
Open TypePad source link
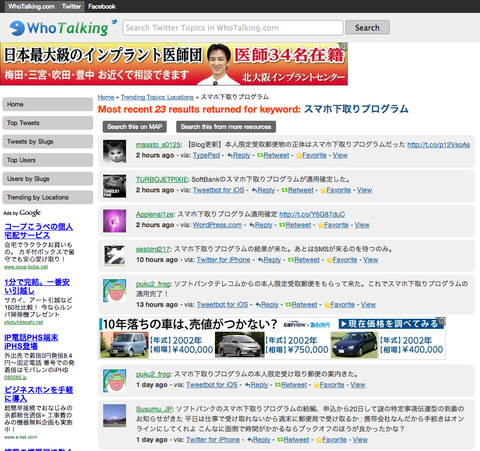206,155
